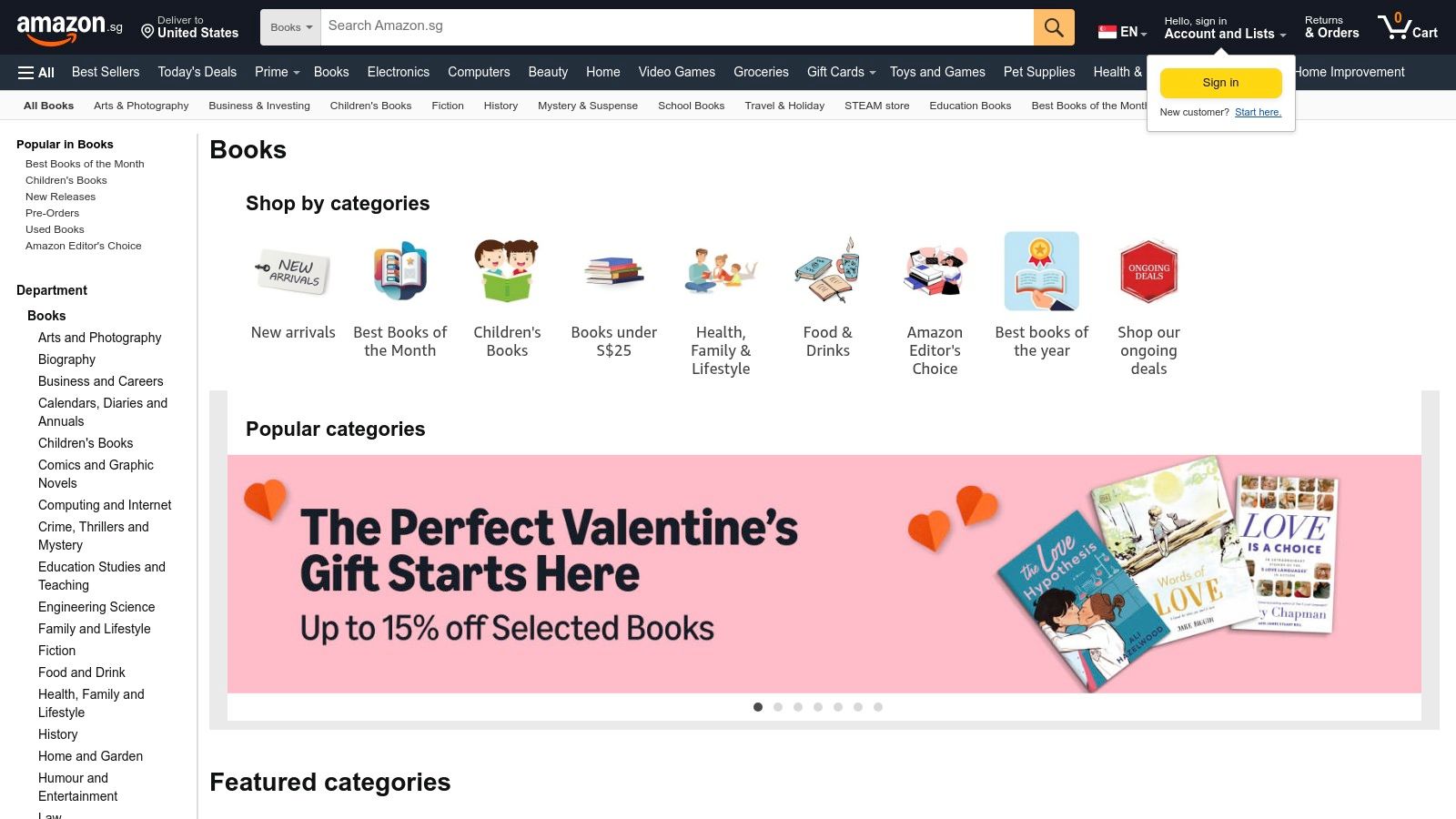Open the EN language selector
Image resolution: width=1456 pixels, height=819 pixels.
tap(1121, 30)
